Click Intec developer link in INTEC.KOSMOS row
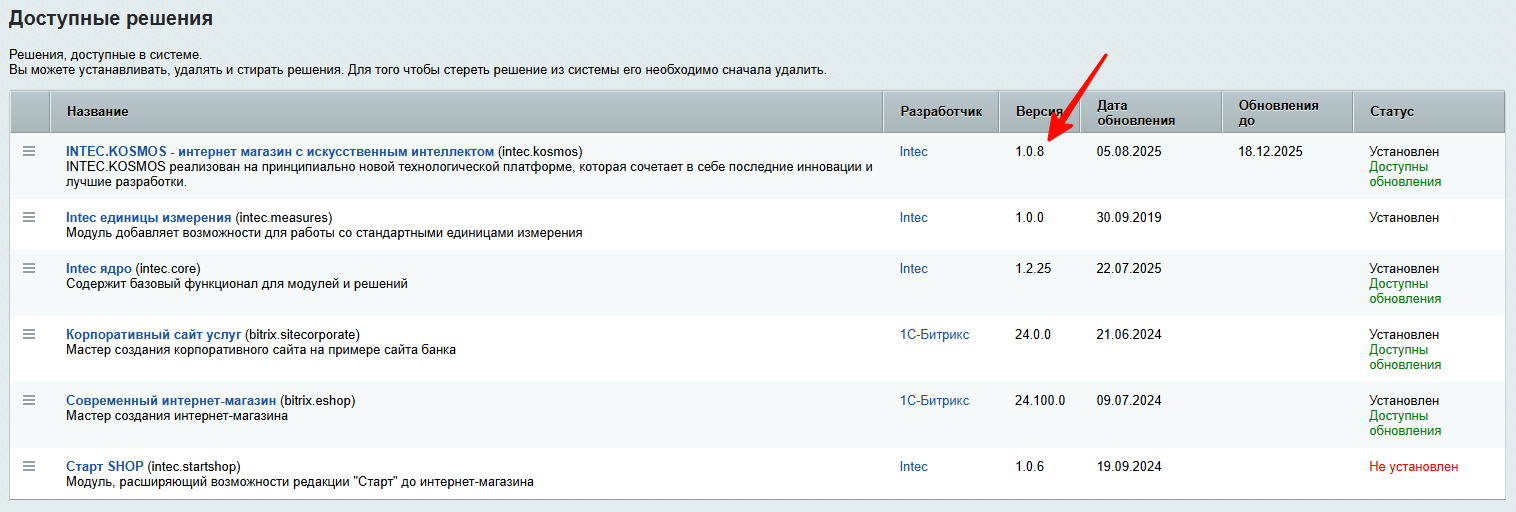Image resolution: width=1516 pixels, height=512 pixels. [914, 152]
